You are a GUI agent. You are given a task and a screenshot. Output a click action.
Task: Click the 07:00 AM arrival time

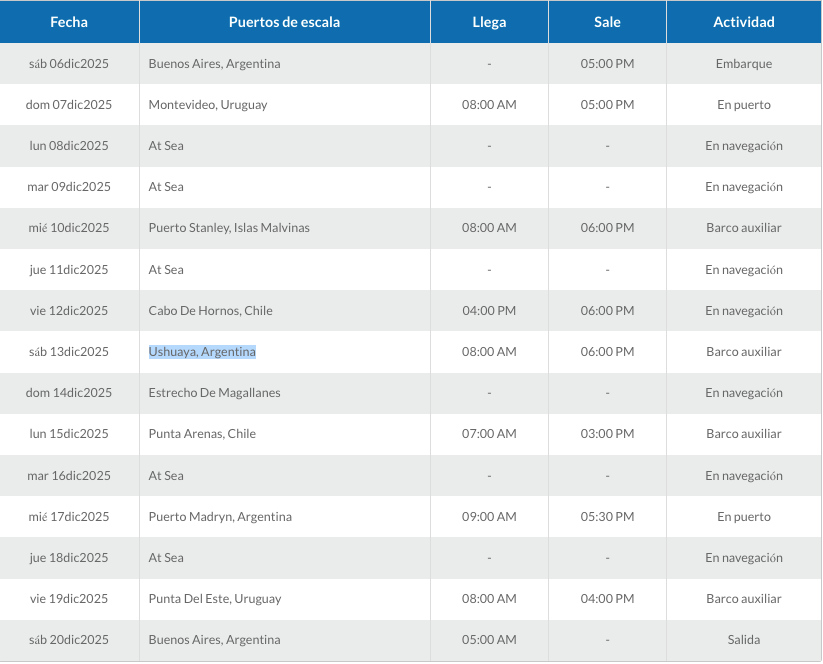click(489, 434)
